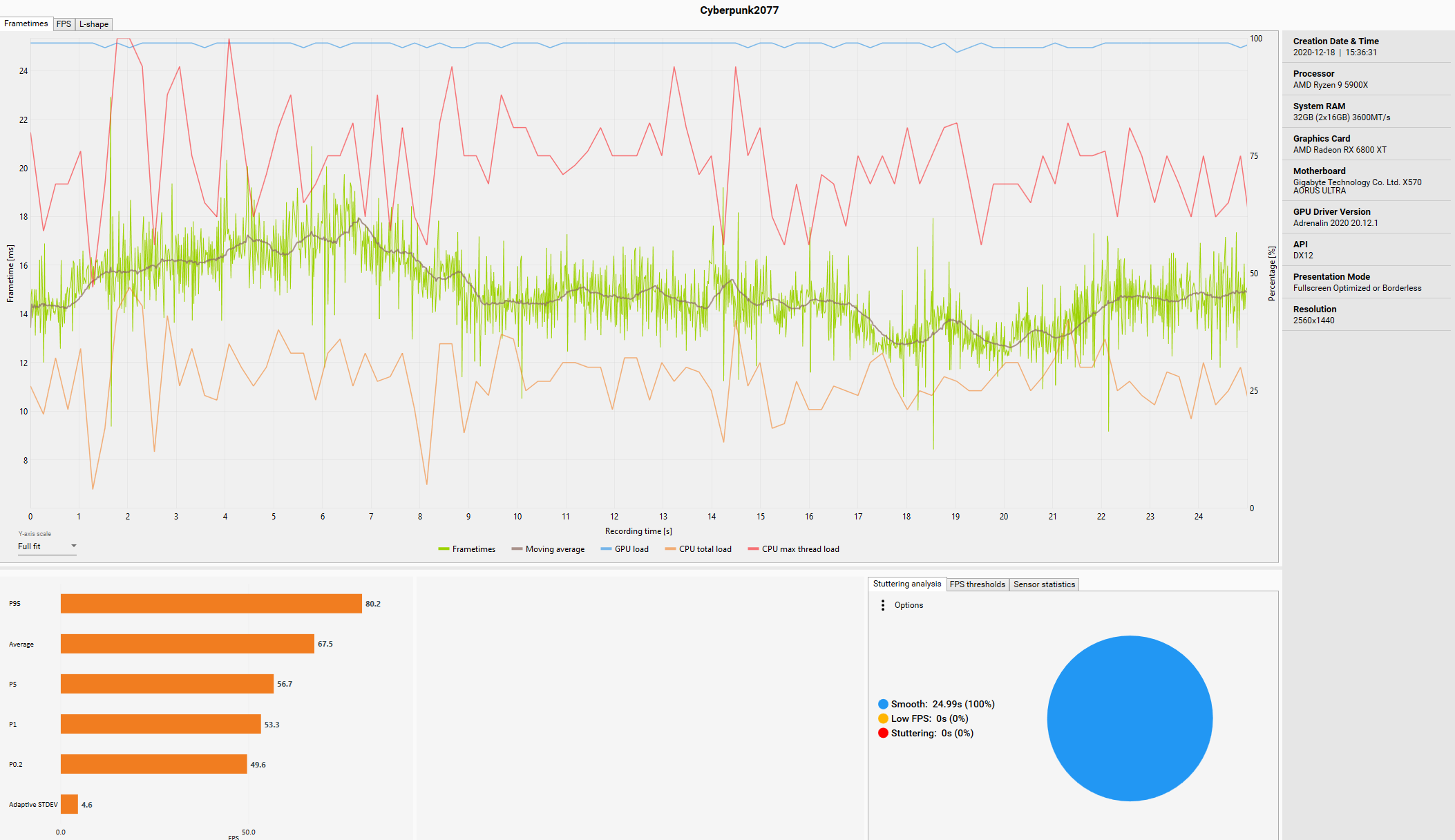This screenshot has height=840, width=1455.
Task: Click the Adaptive STDEV bar showing 4.6
Action: point(69,804)
